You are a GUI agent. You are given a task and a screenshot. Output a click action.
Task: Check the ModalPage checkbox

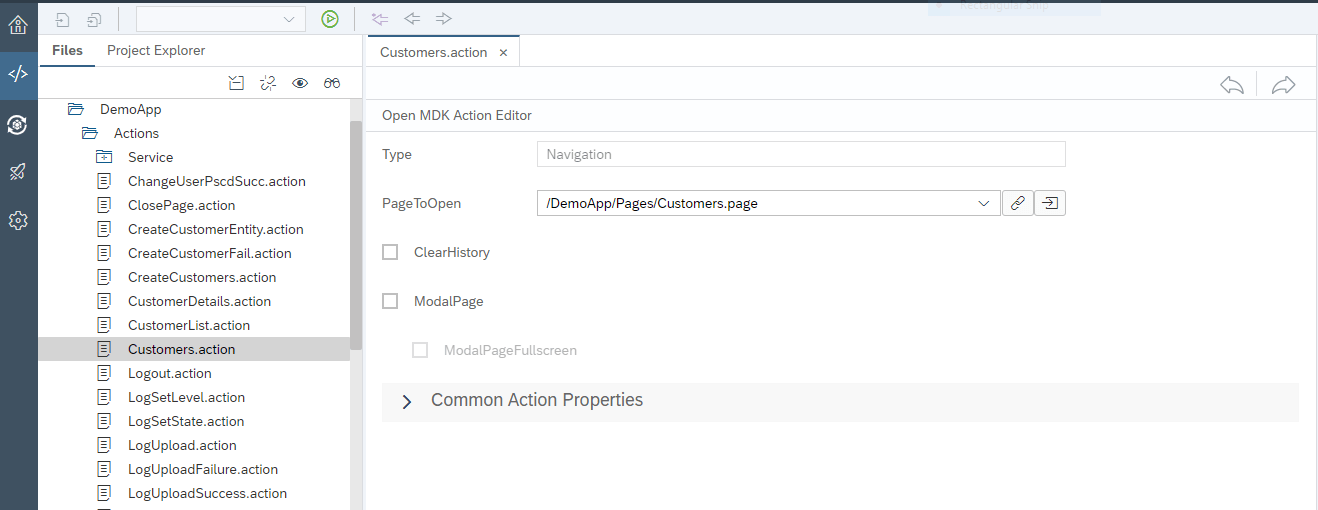(x=391, y=301)
